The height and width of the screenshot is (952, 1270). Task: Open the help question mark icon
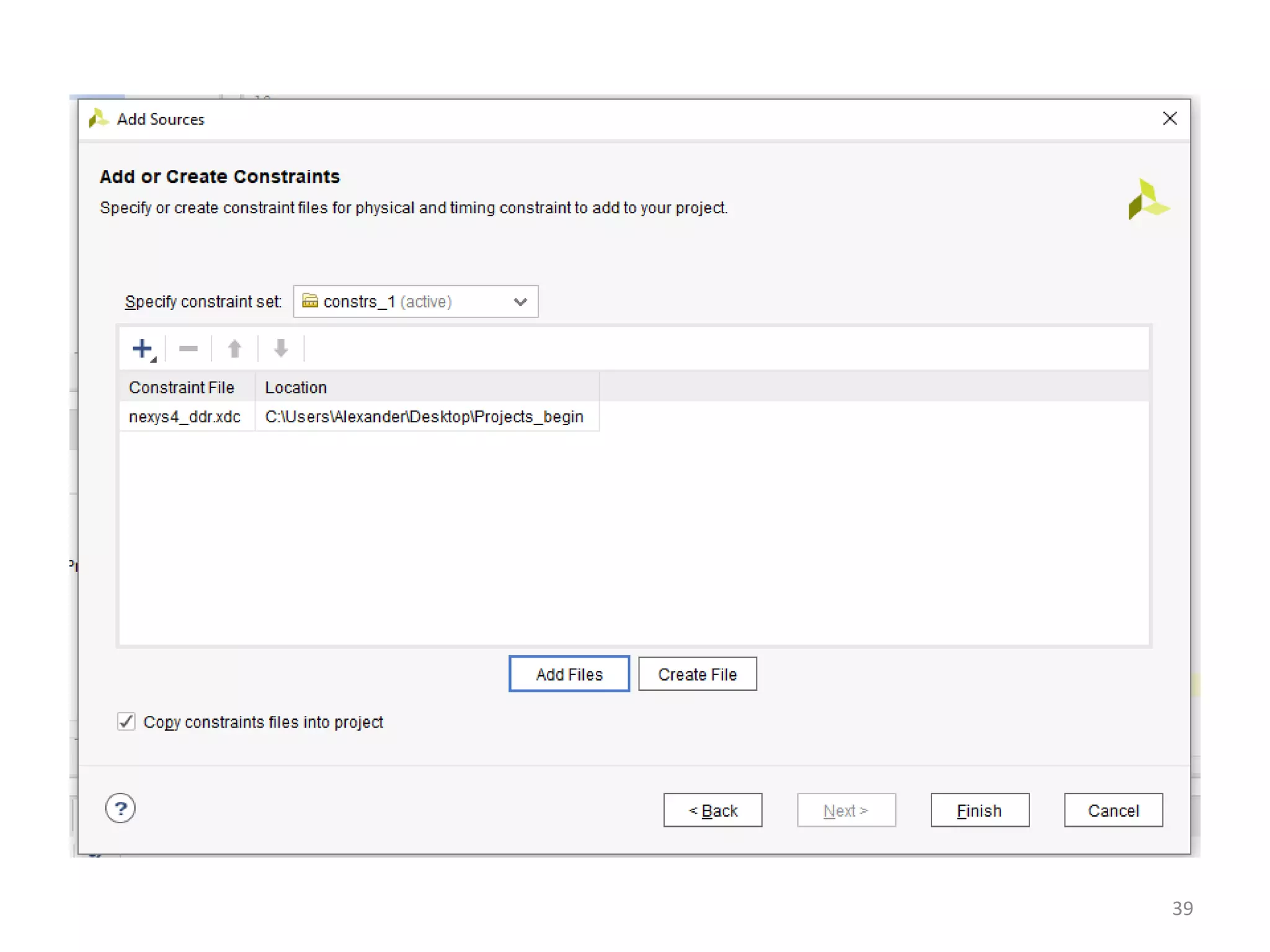pos(120,808)
